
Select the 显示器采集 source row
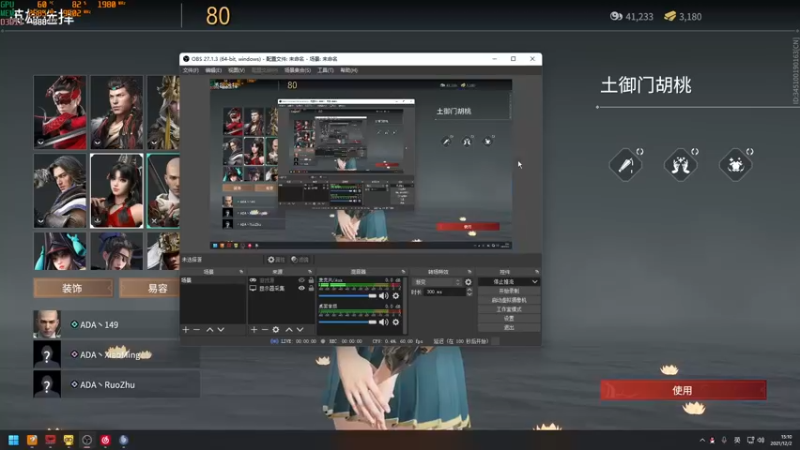(281, 288)
